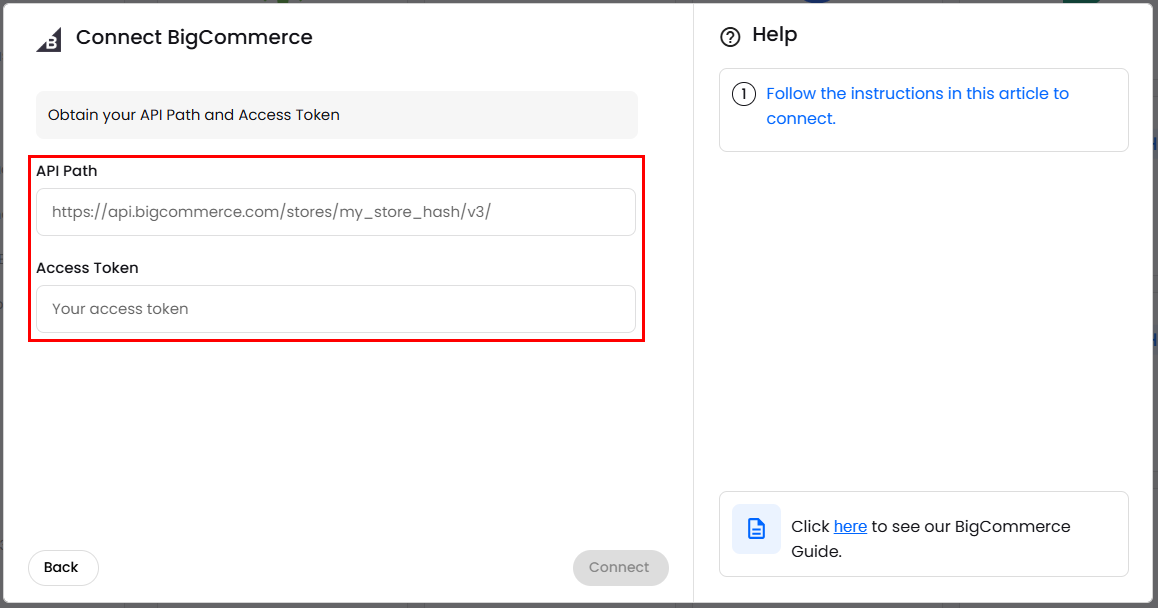Focus the Access Token input field

tap(335, 309)
